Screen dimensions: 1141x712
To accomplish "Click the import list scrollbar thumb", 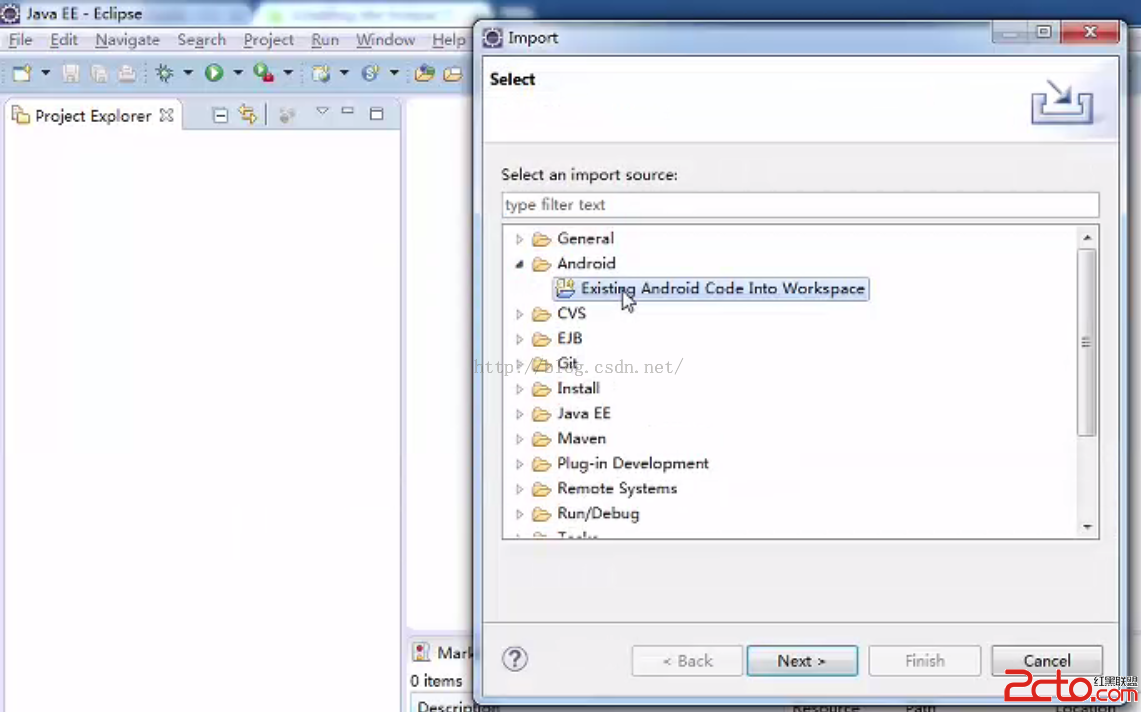I will click(x=1086, y=342).
